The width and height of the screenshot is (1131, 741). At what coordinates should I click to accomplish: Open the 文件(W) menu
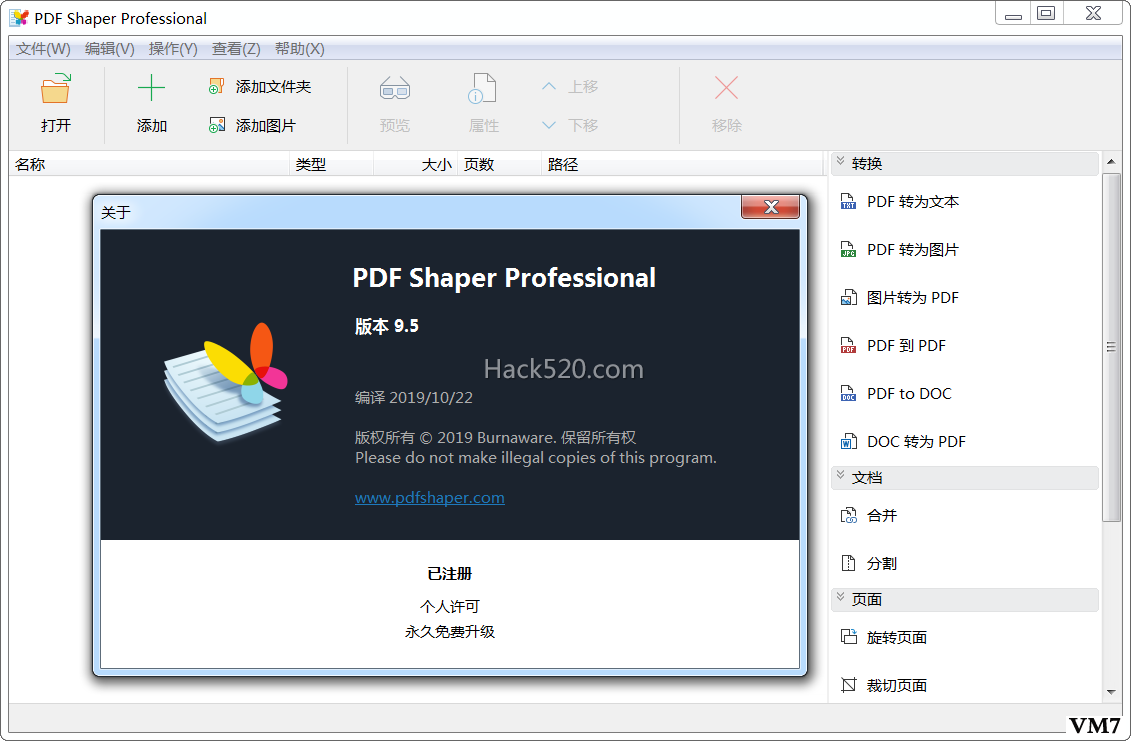click(x=43, y=48)
